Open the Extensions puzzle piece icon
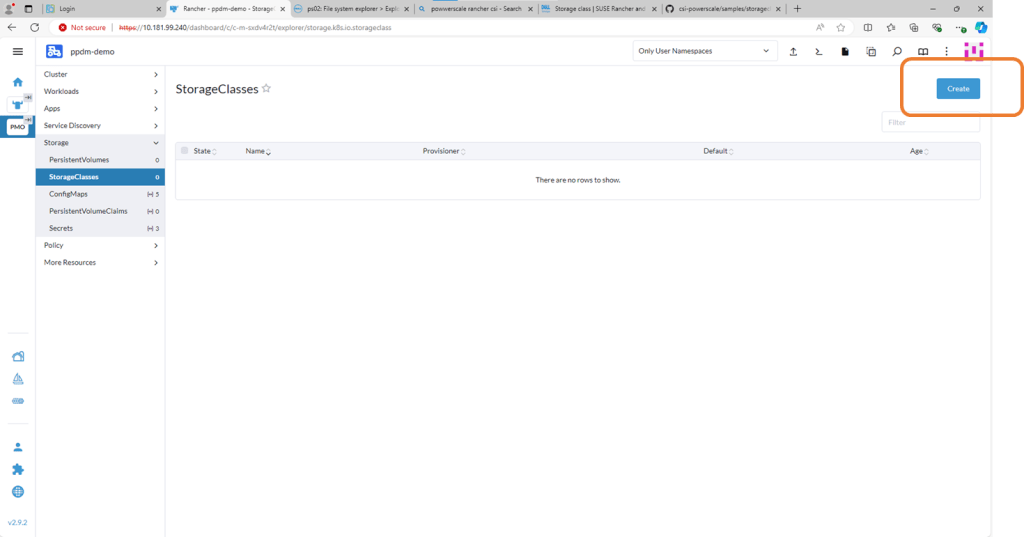 [17, 469]
